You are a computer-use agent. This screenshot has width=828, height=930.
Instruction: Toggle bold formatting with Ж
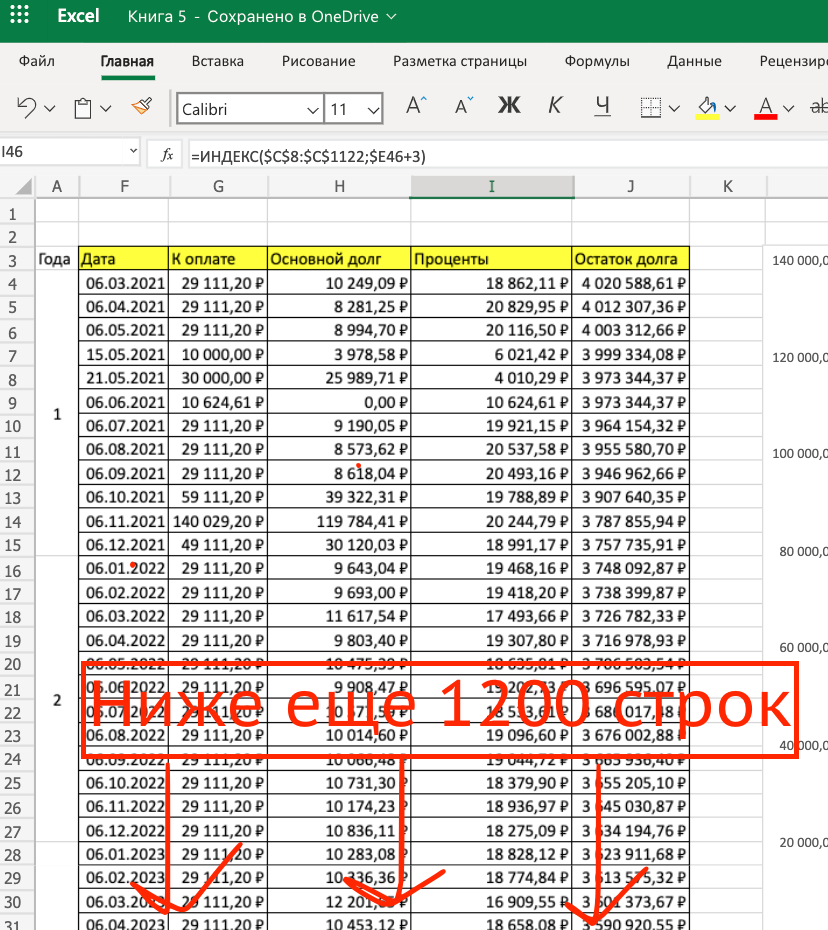pyautogui.click(x=509, y=106)
